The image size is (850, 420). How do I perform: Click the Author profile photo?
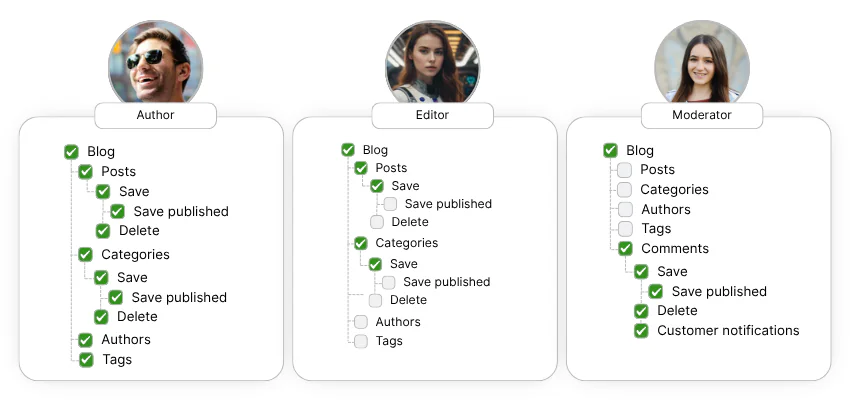(155, 60)
